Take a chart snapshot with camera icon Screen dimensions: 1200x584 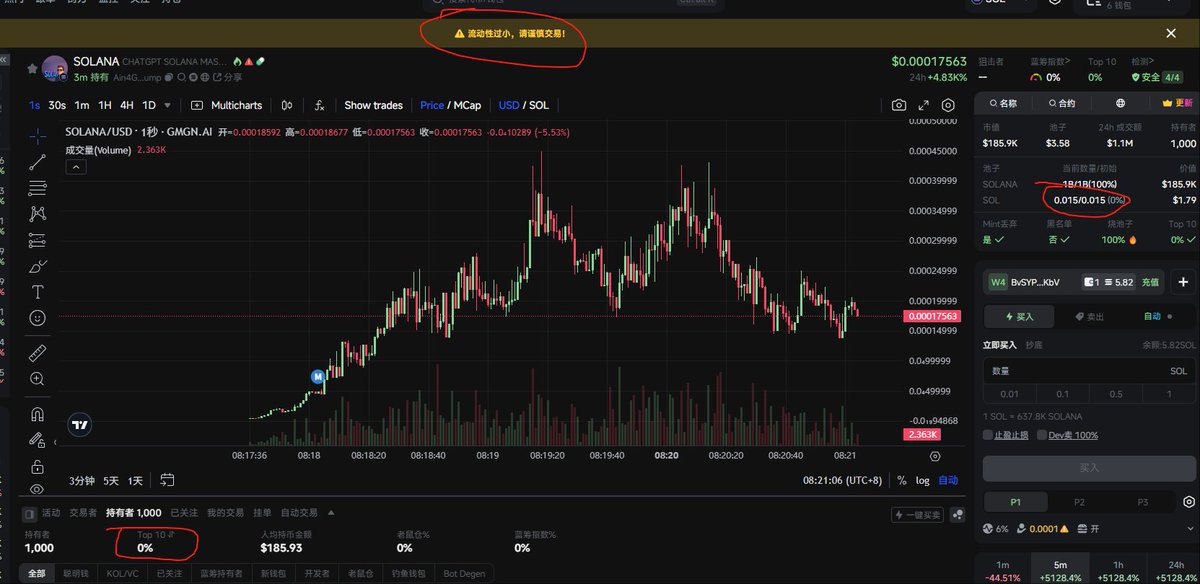899,105
